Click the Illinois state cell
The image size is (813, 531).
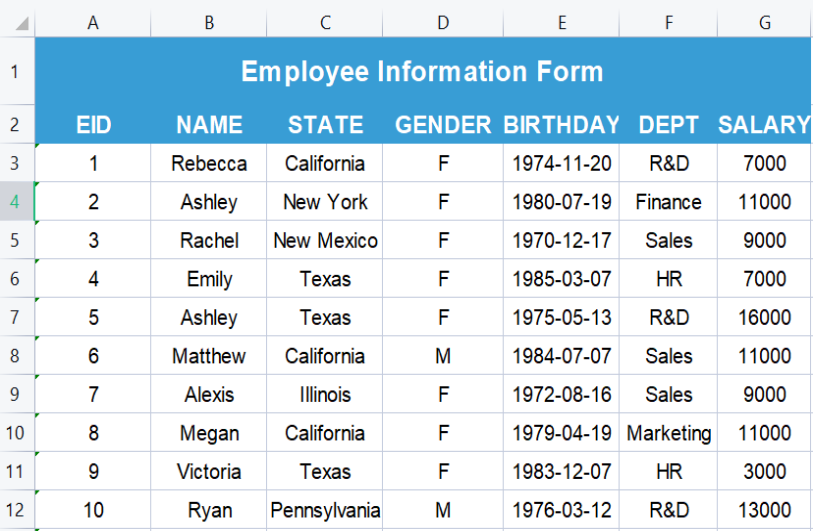click(x=325, y=394)
